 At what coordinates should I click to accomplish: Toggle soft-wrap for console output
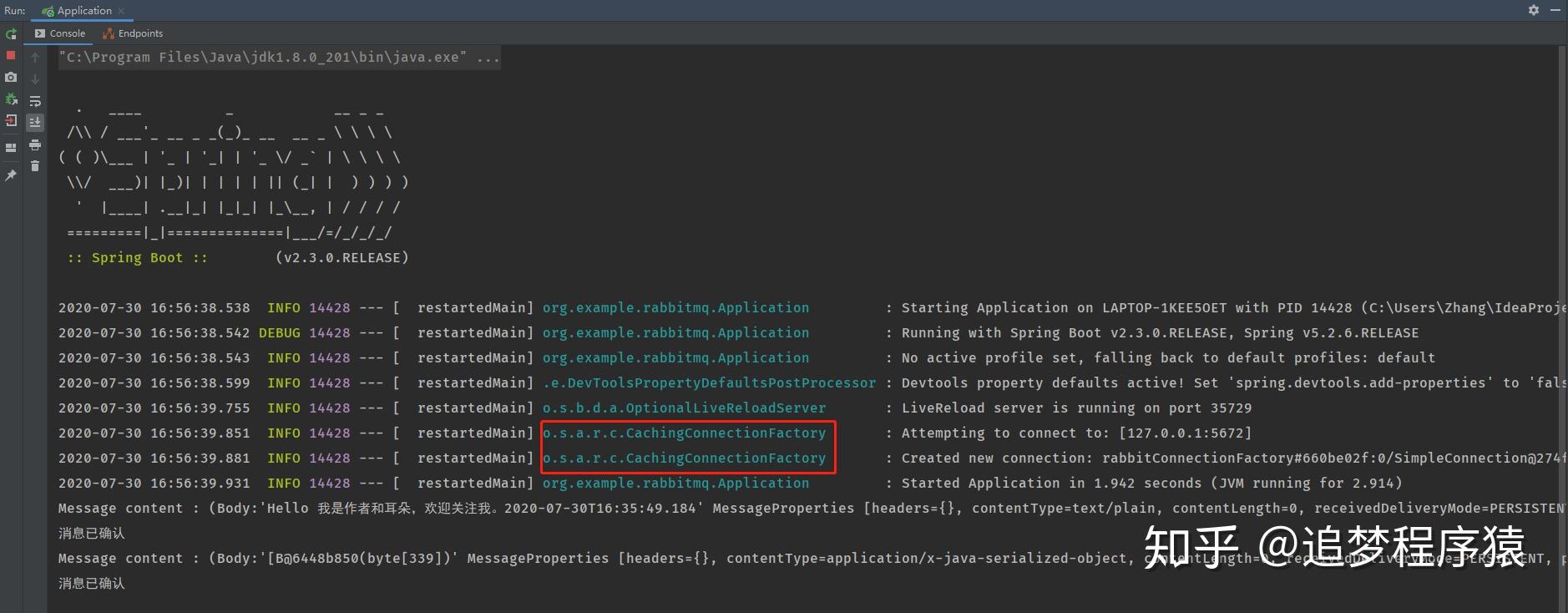pyautogui.click(x=35, y=101)
